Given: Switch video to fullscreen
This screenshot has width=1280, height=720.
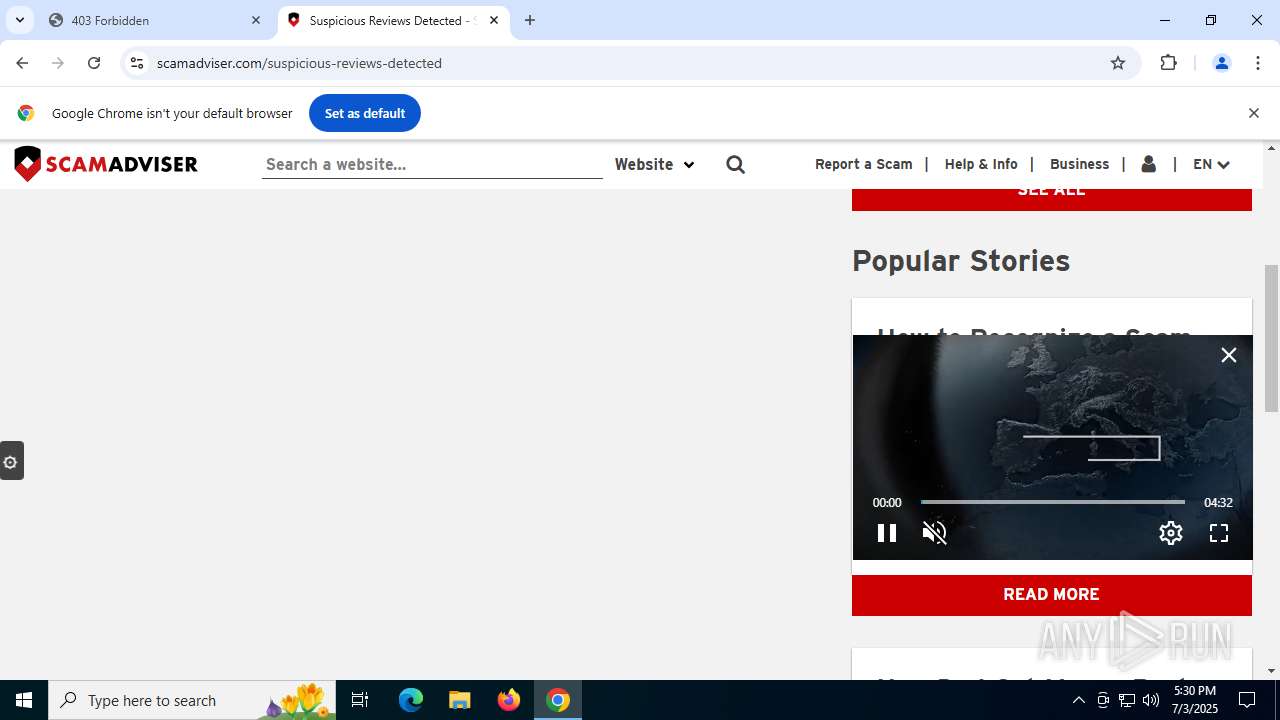Looking at the screenshot, I should [x=1219, y=533].
